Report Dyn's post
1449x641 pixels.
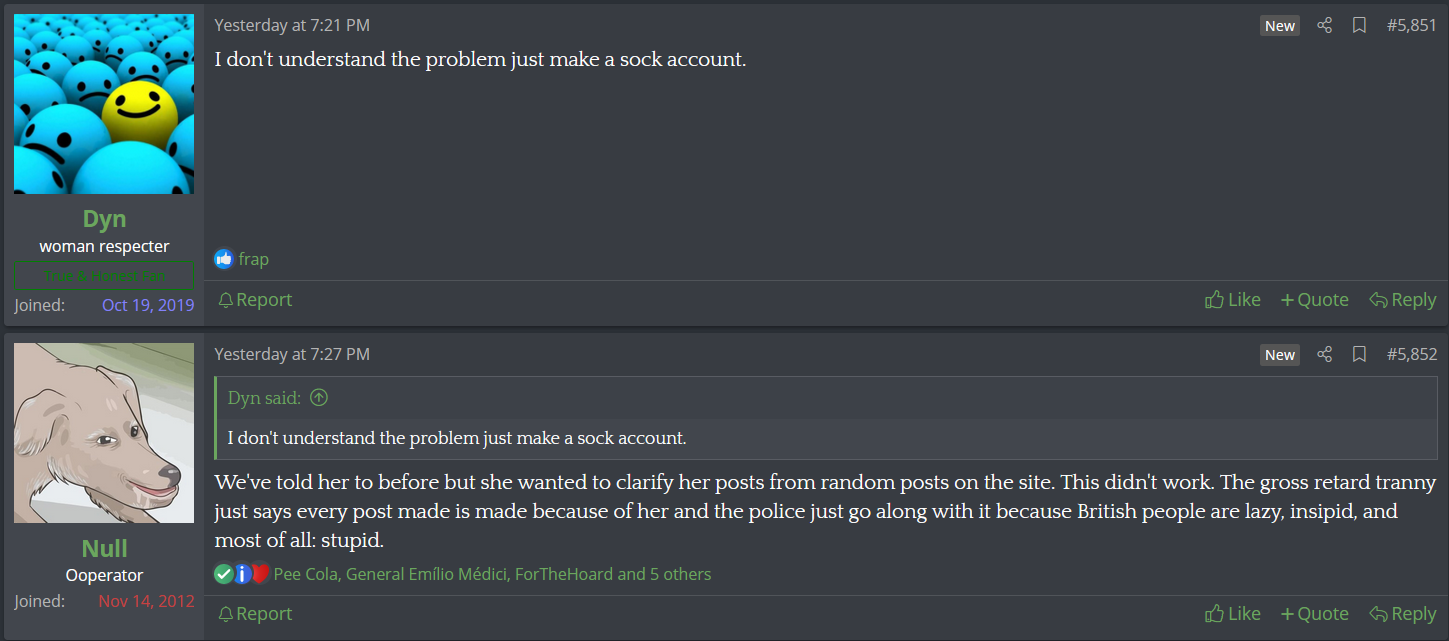255,300
